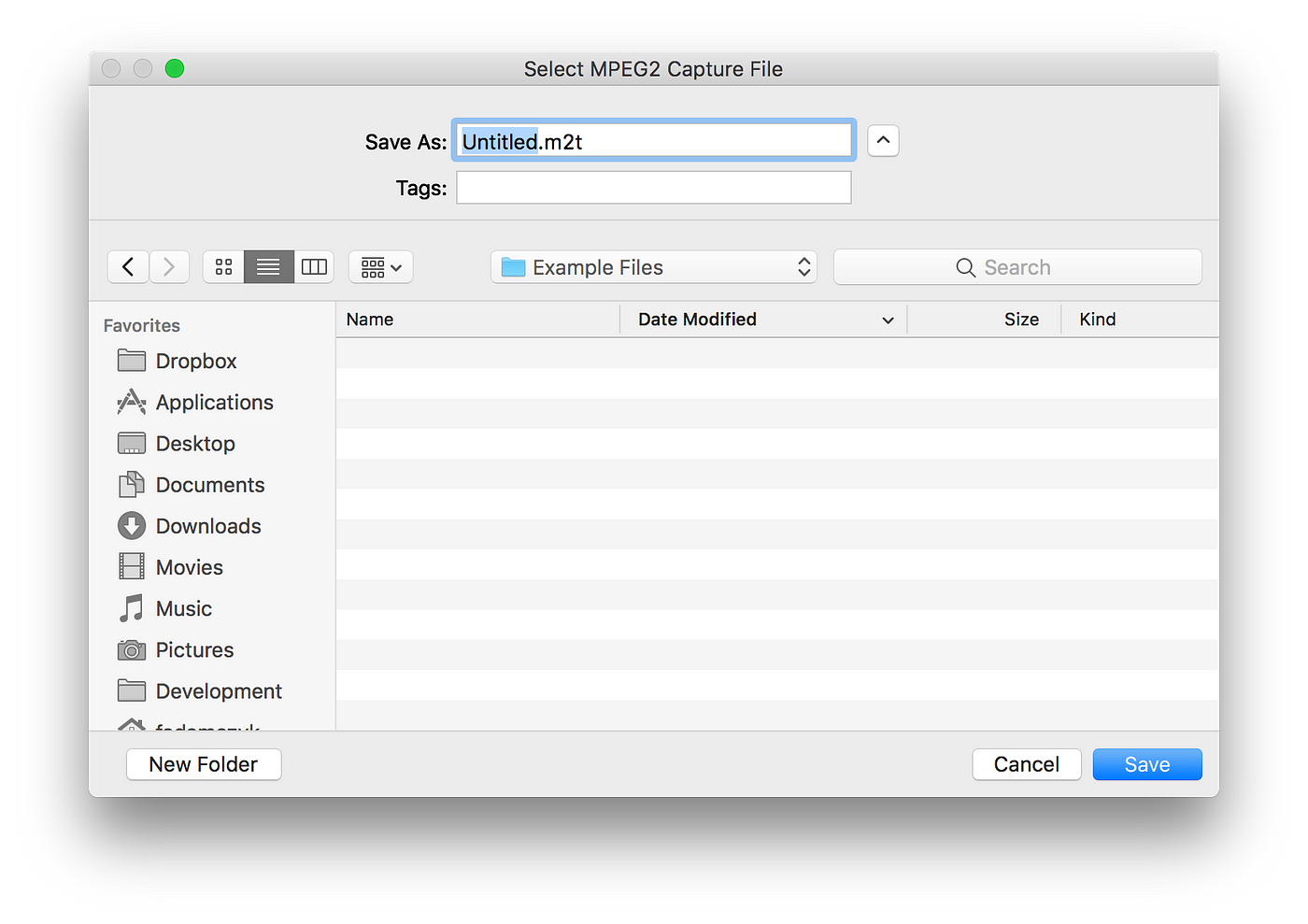Select the Downloads sidebar item
The width and height of the screenshot is (1308, 924).
click(207, 525)
